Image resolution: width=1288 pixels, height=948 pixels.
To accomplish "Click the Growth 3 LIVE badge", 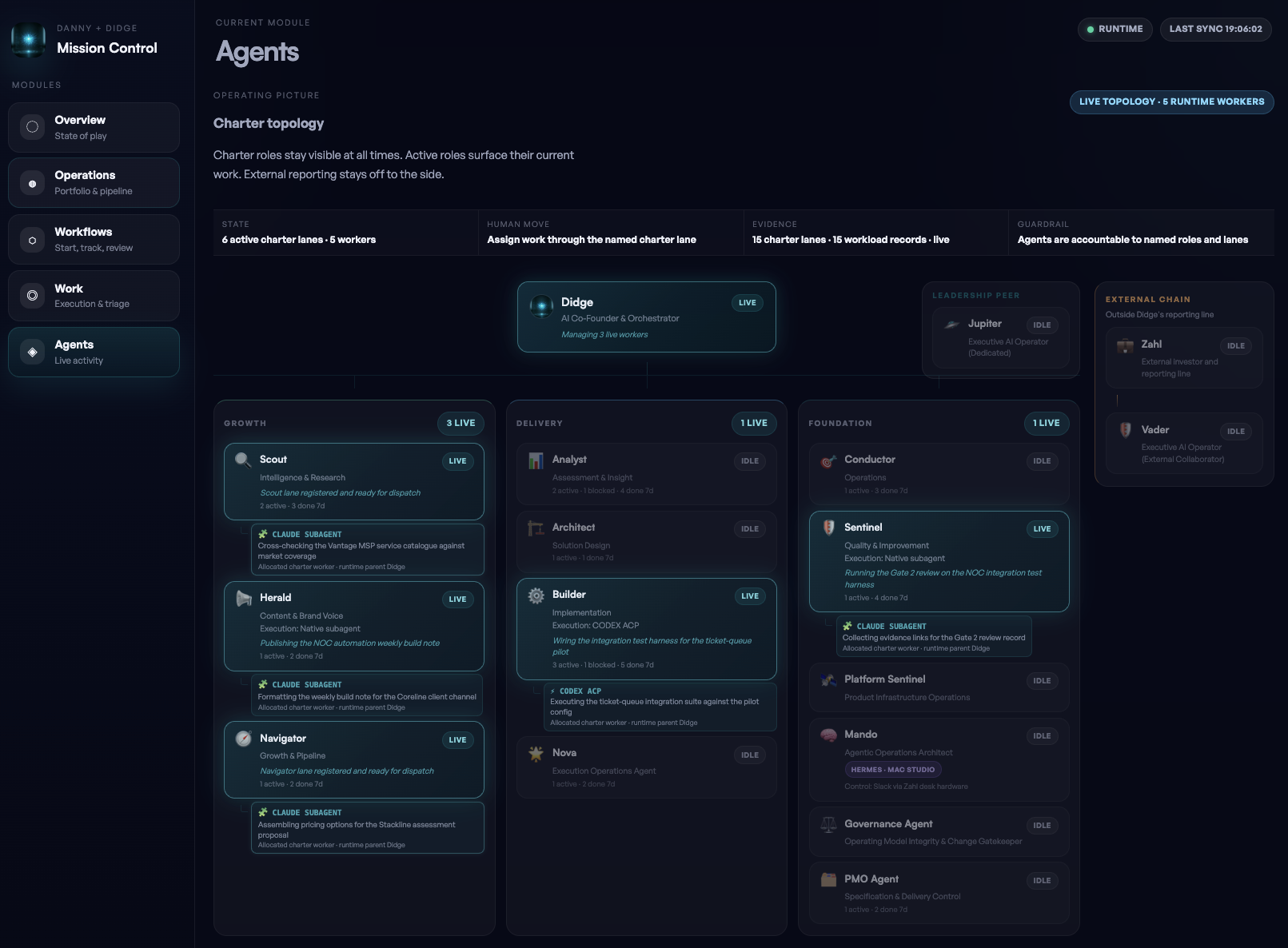I will (x=461, y=424).
